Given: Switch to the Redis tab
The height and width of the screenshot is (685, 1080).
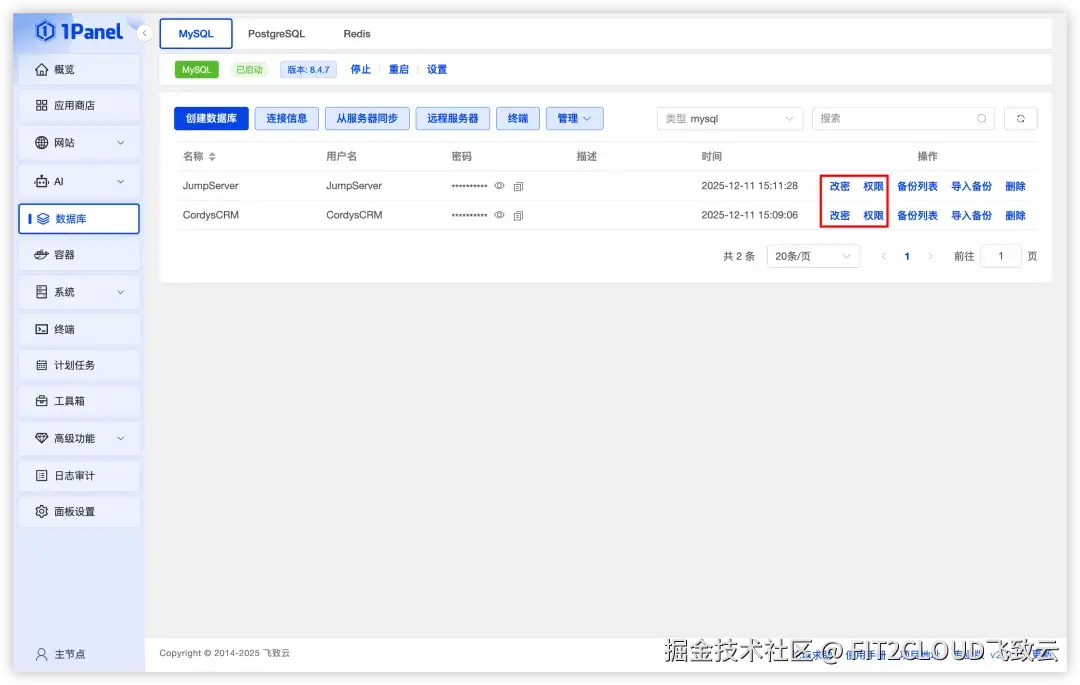Looking at the screenshot, I should point(357,34).
